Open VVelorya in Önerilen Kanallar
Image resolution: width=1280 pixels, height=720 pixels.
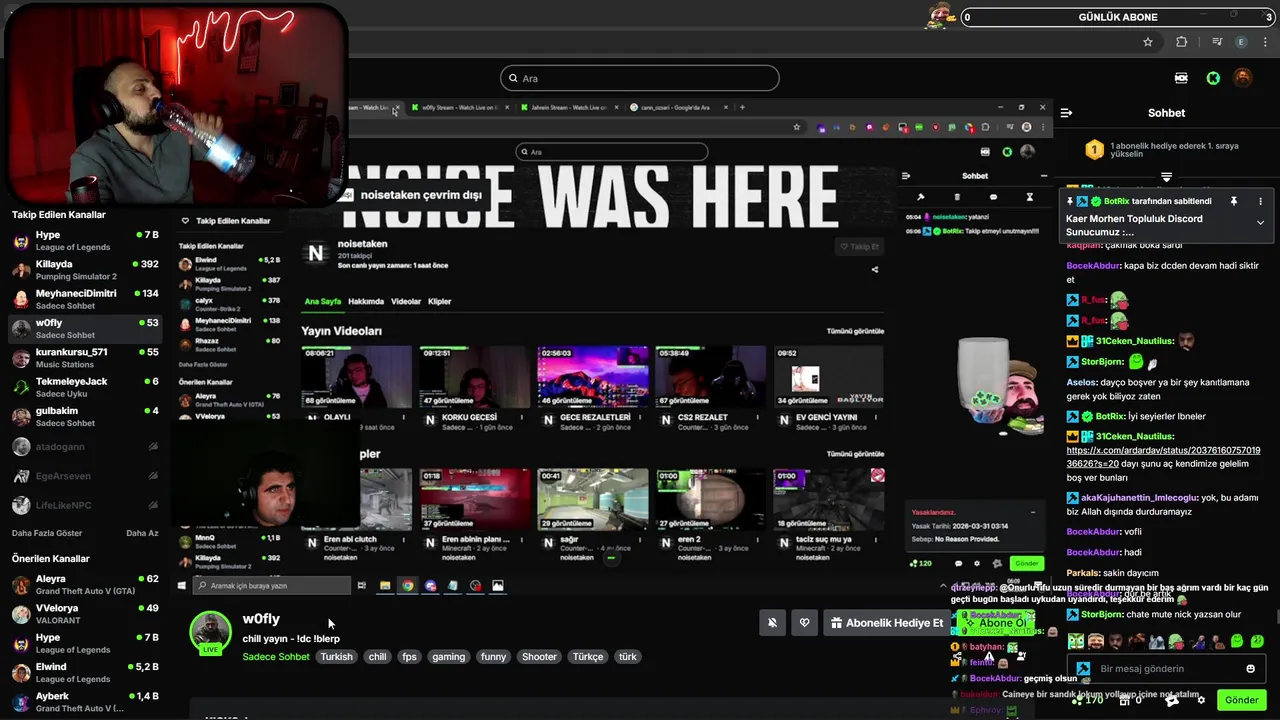click(x=85, y=614)
